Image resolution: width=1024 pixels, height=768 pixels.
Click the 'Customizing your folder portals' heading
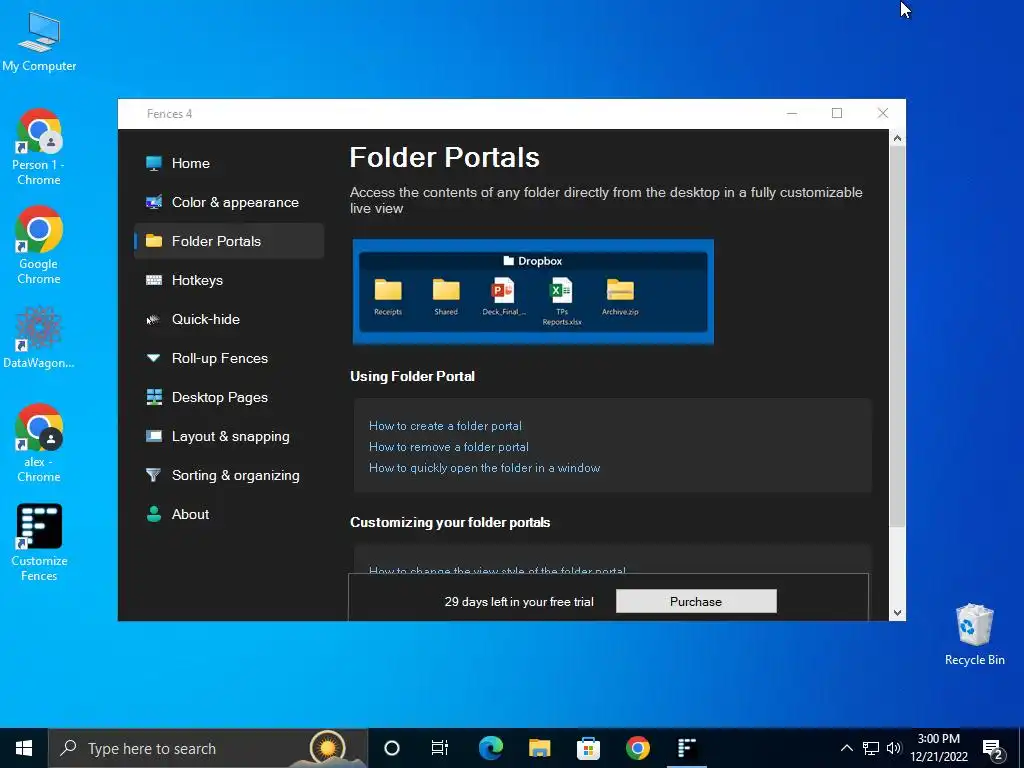[x=450, y=522]
